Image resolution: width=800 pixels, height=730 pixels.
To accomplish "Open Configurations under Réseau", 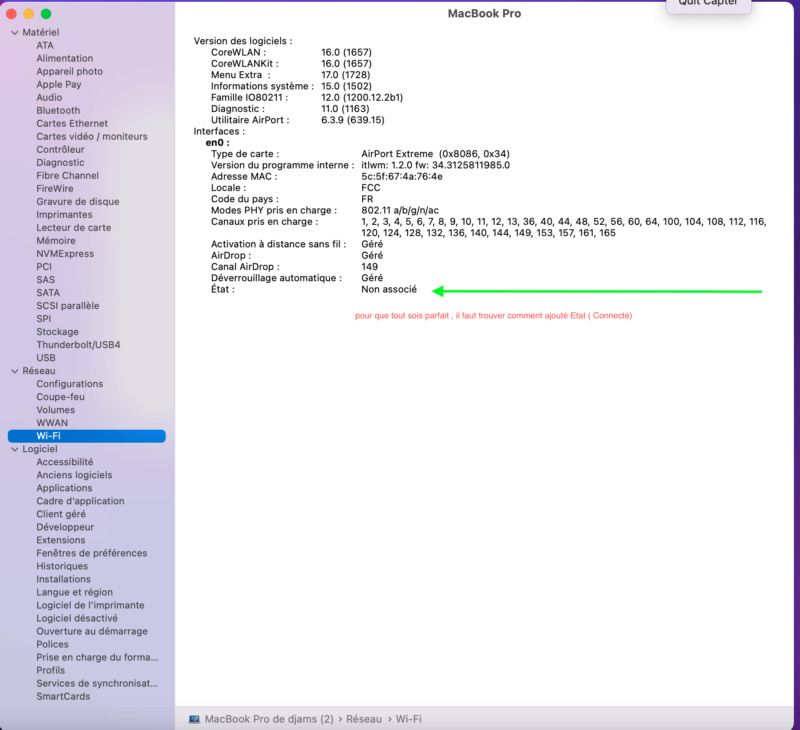I will click(x=69, y=384).
